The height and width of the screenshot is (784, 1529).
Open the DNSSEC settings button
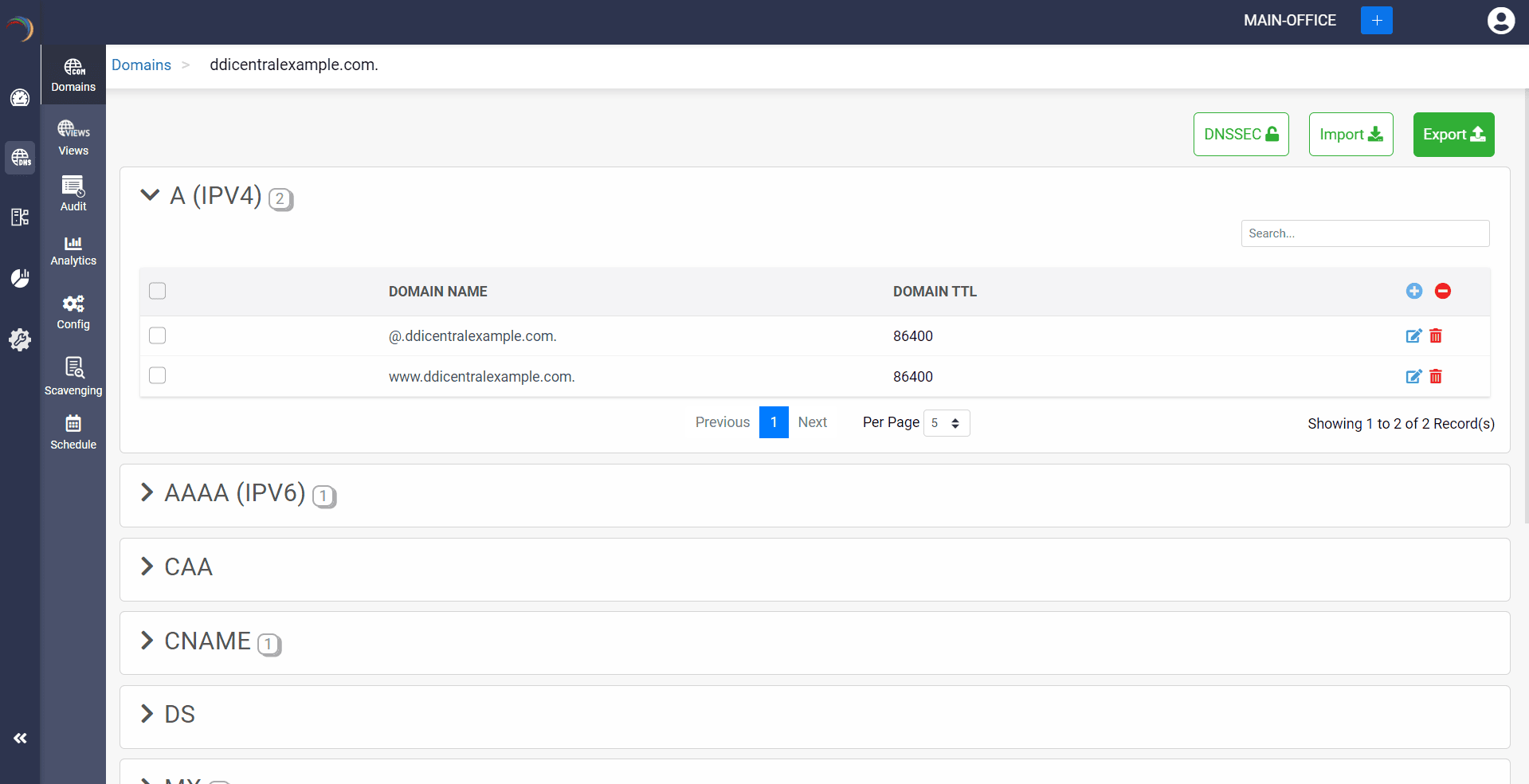(x=1241, y=135)
